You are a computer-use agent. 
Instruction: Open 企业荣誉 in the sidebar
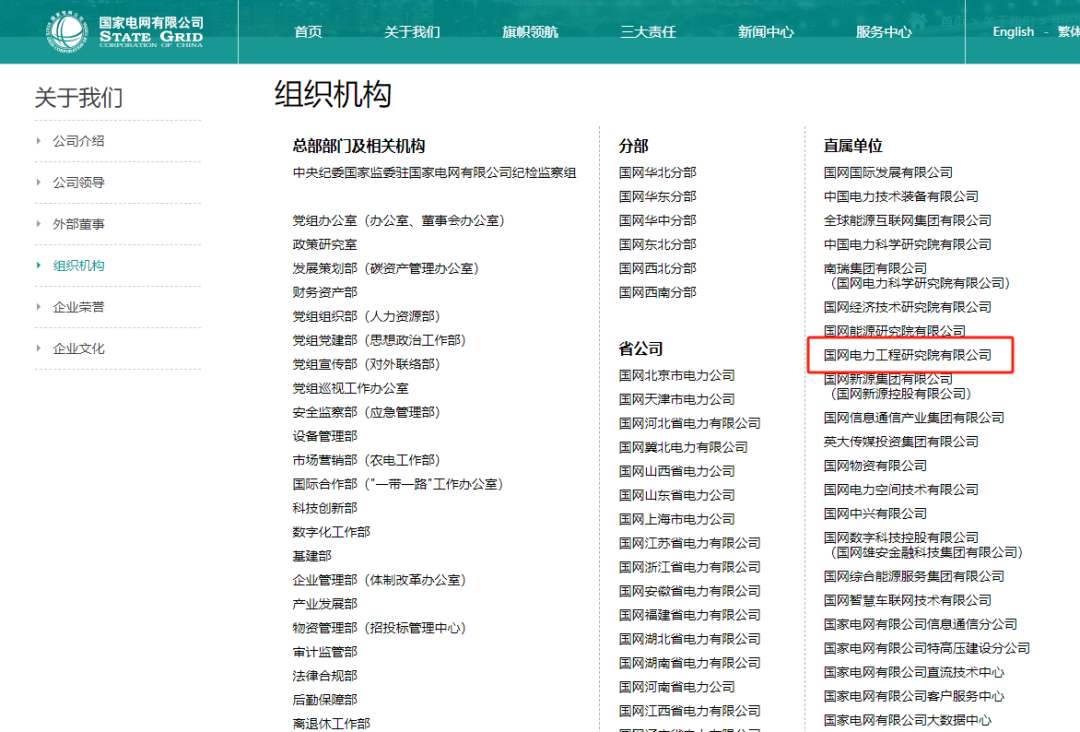(79, 307)
